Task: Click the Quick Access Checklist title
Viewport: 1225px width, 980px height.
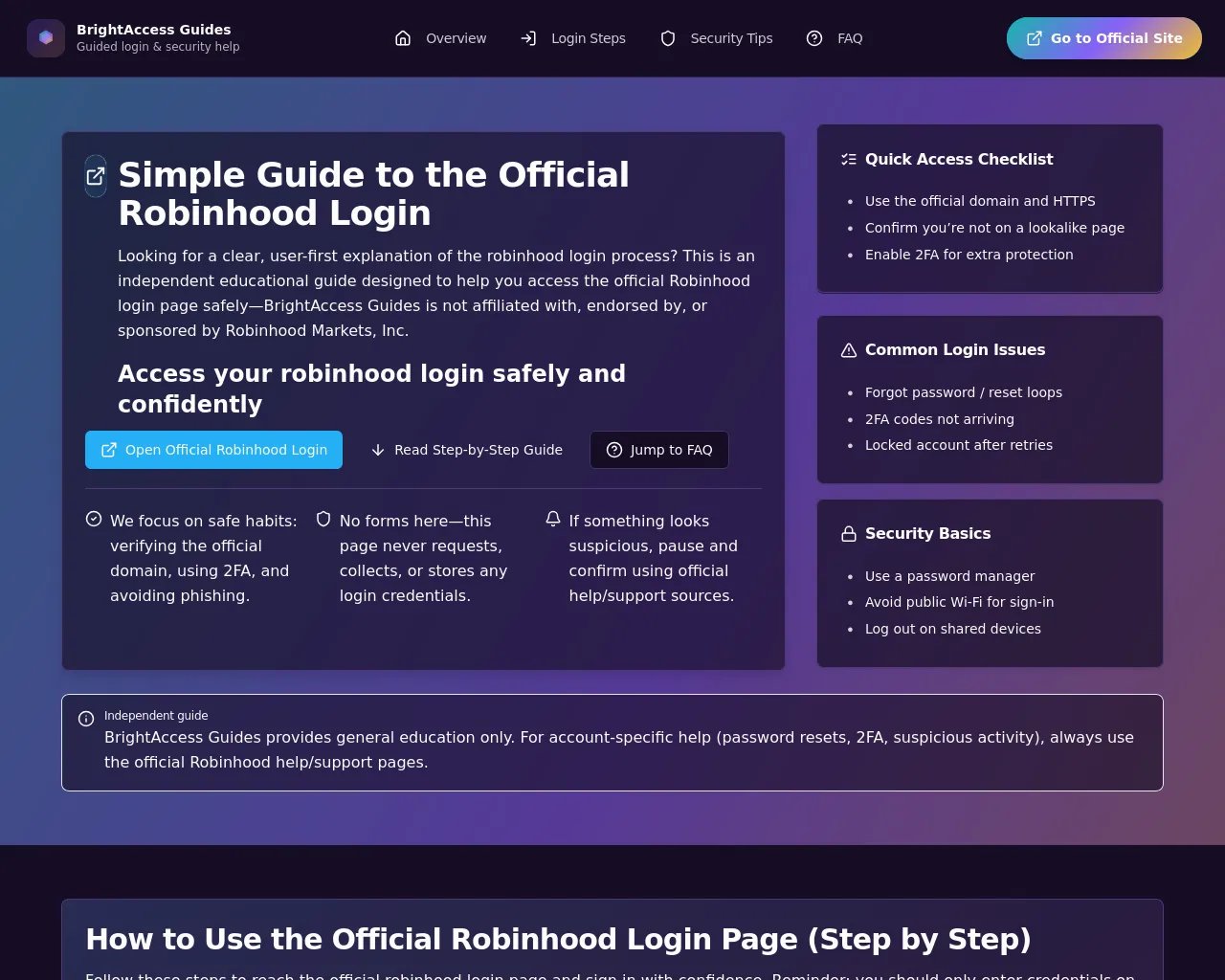Action: click(x=959, y=160)
